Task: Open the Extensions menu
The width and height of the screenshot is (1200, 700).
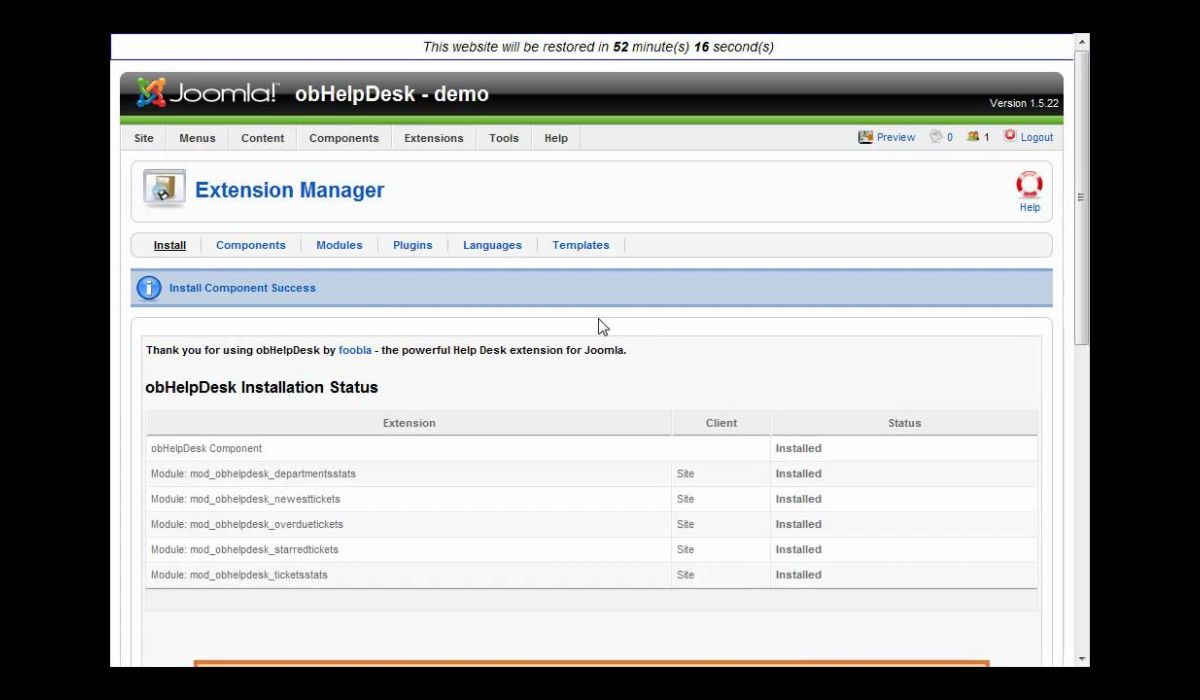Action: point(434,138)
